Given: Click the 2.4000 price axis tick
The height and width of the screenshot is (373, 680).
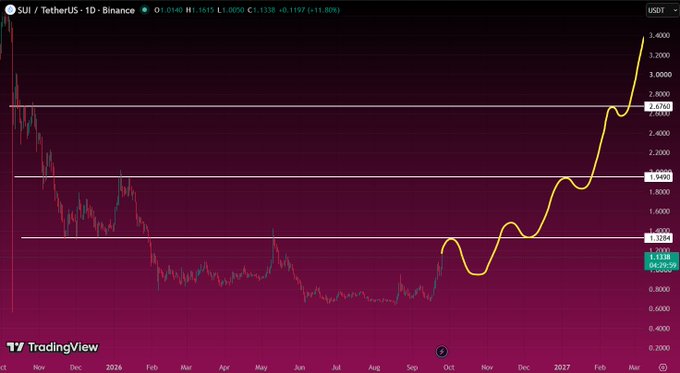Looking at the screenshot, I should [x=659, y=133].
